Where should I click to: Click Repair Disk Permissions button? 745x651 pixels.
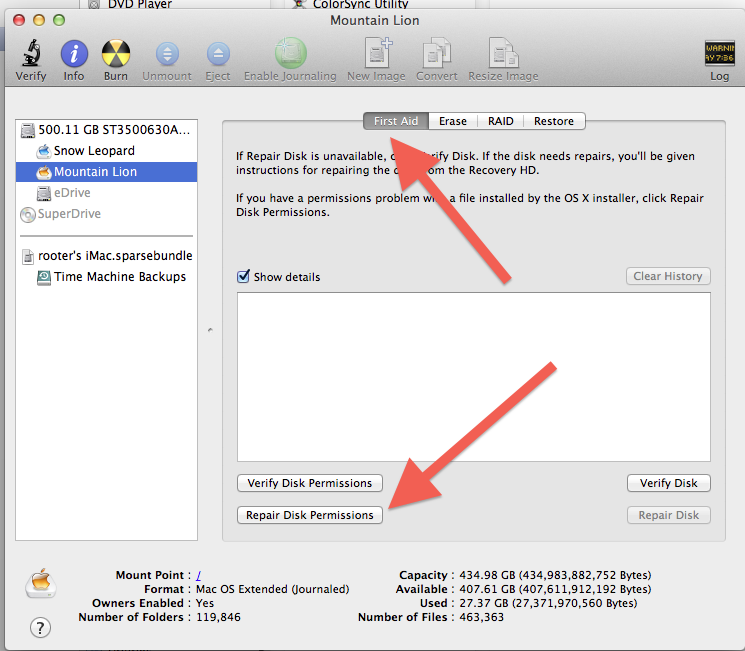click(x=310, y=515)
